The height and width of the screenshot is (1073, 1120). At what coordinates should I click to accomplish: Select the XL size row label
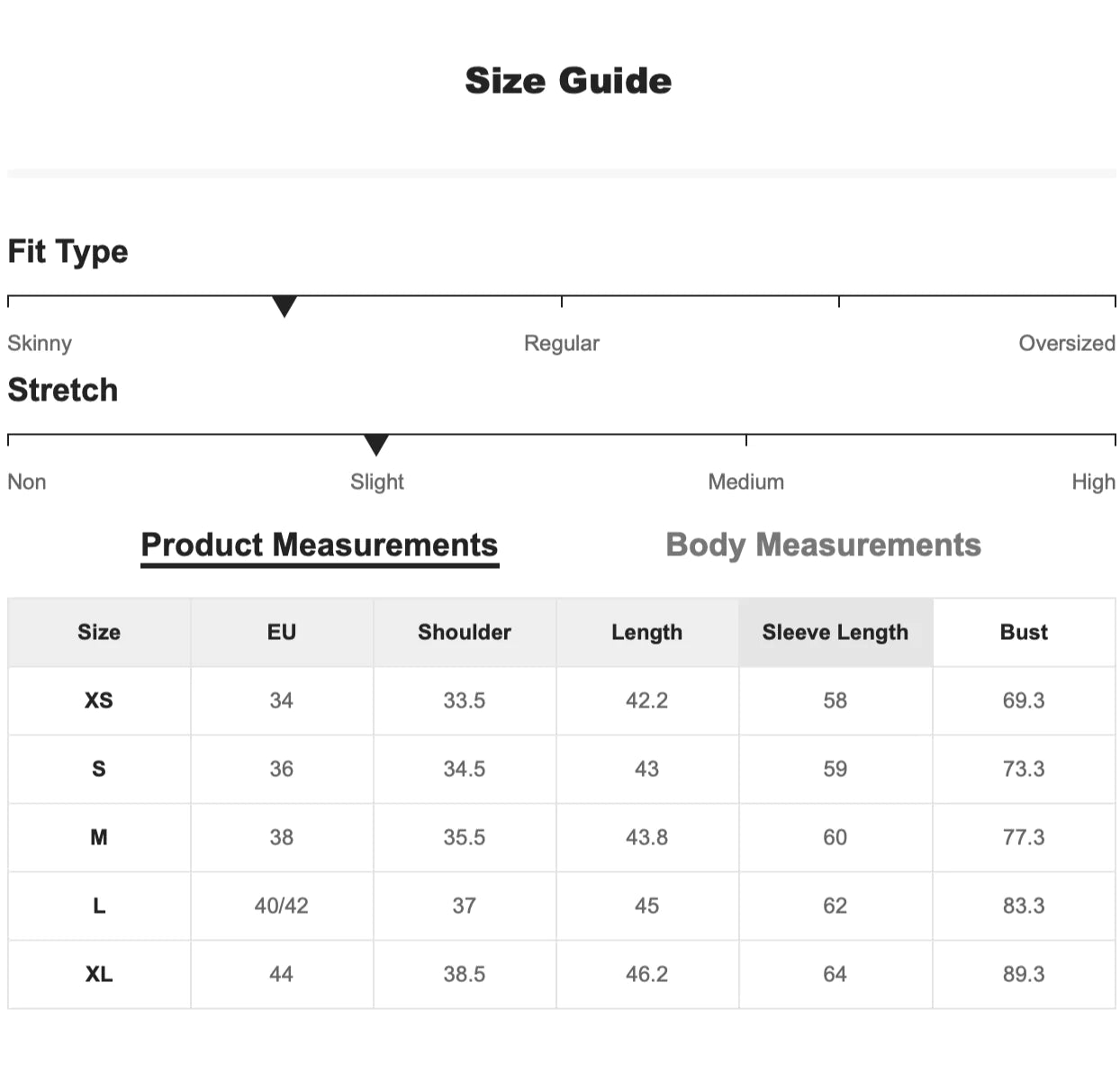(x=99, y=975)
